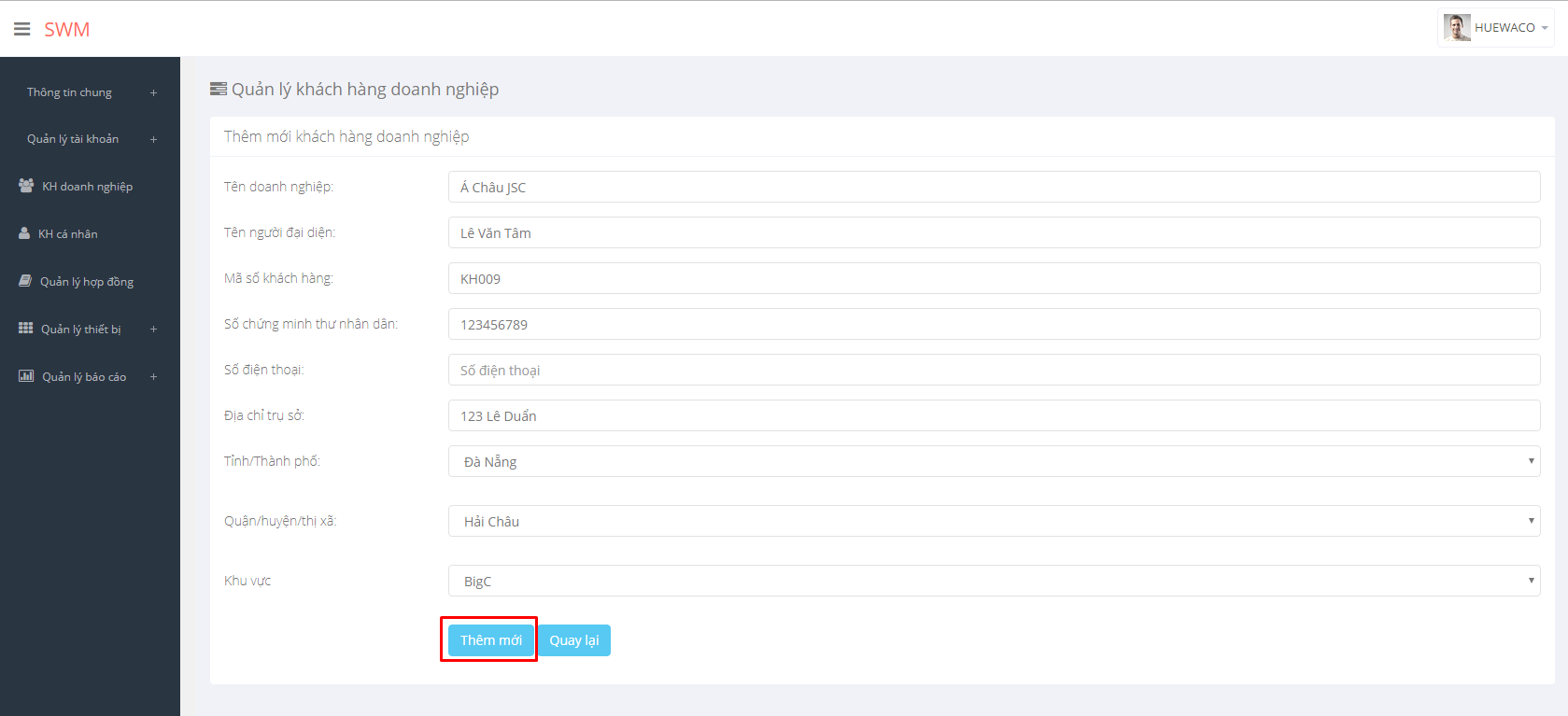
Task: Click the Khu vực label
Action: pos(247,581)
